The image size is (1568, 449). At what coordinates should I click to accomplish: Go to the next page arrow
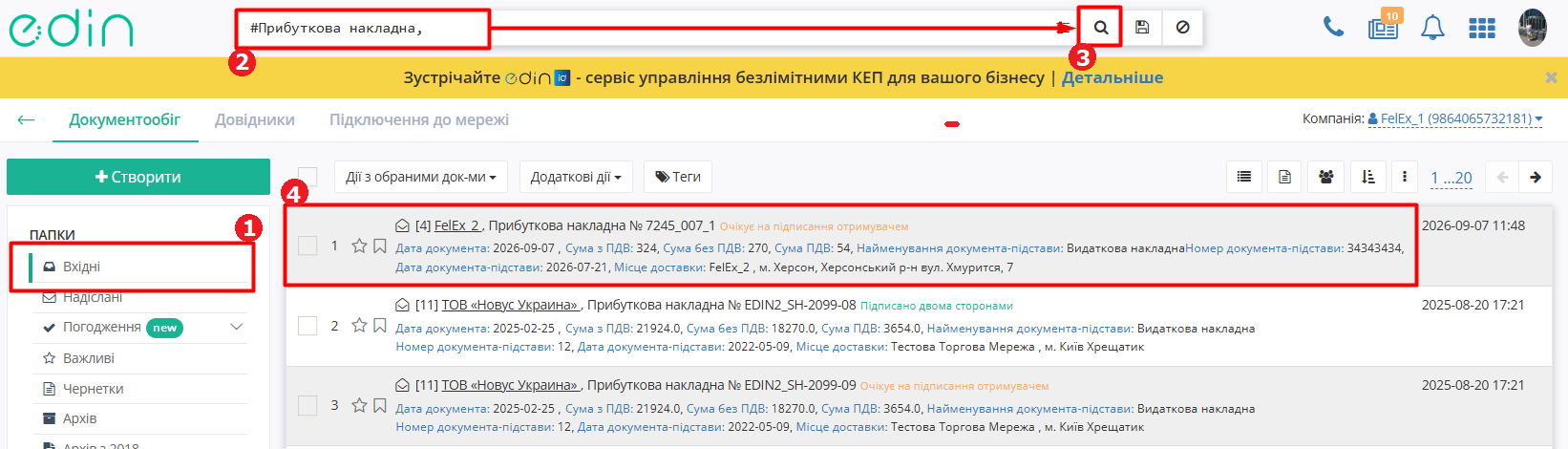(x=1536, y=177)
